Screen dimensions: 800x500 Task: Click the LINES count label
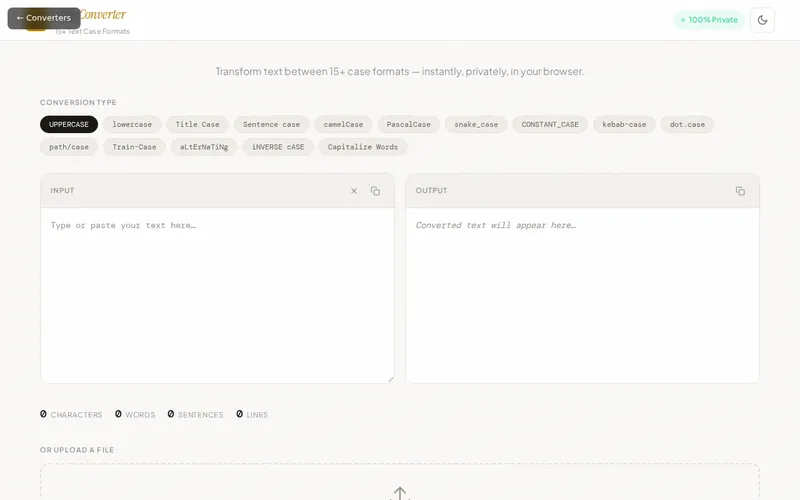tap(257, 415)
